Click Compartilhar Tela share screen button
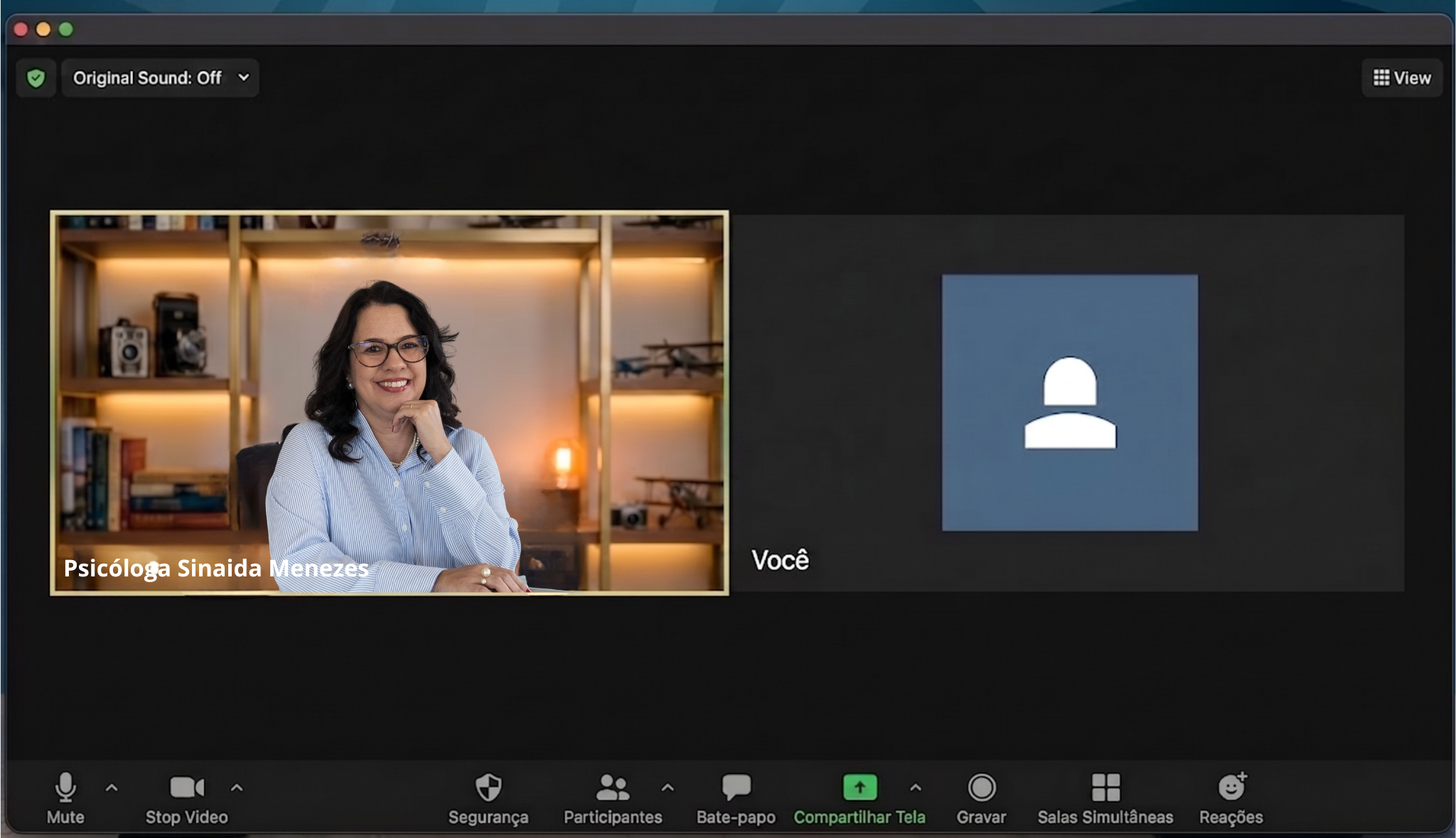The width and height of the screenshot is (1456, 838). point(860,798)
